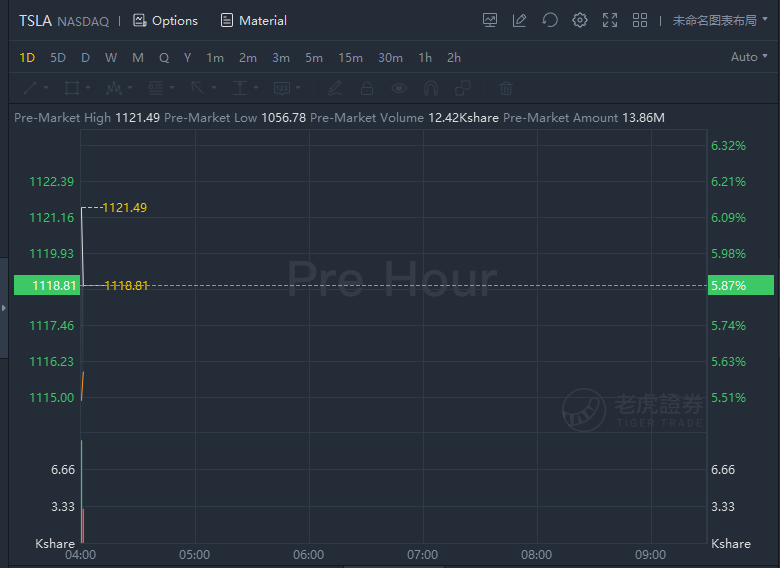Switch to the 5D timeframe
The image size is (780, 568).
[x=58, y=58]
